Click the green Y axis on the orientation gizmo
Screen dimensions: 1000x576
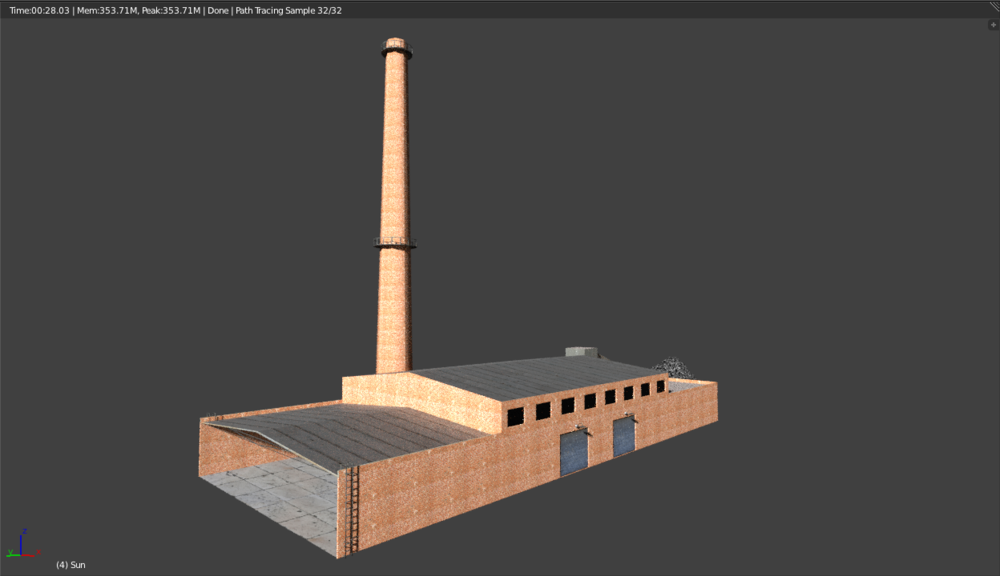tap(10, 554)
